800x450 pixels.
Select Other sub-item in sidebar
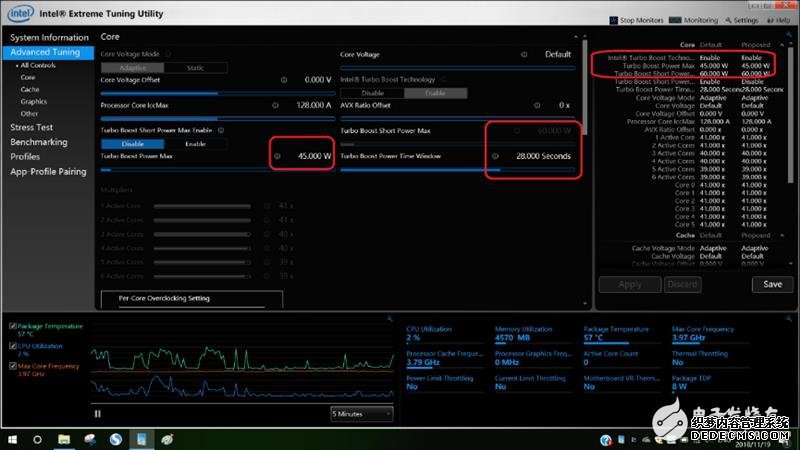pyautogui.click(x=29, y=114)
